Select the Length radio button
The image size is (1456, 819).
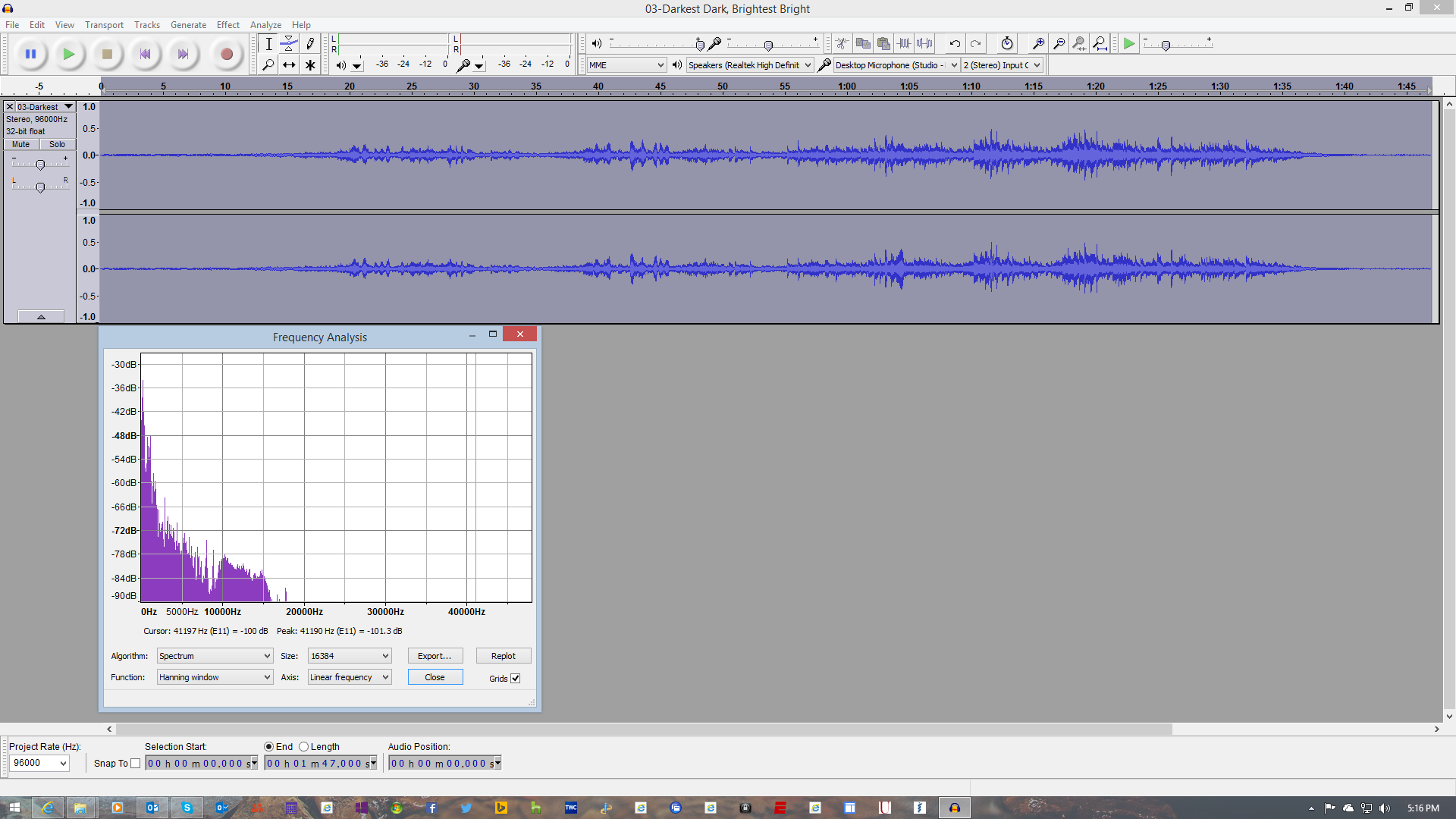click(303, 746)
